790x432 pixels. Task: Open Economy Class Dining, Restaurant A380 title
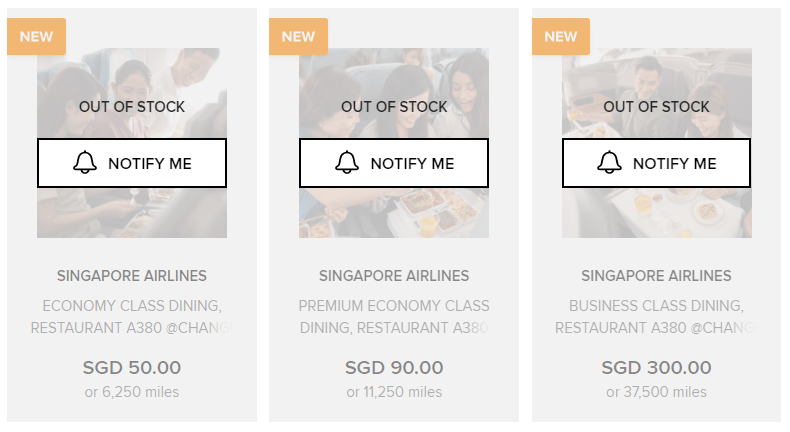tap(132, 316)
